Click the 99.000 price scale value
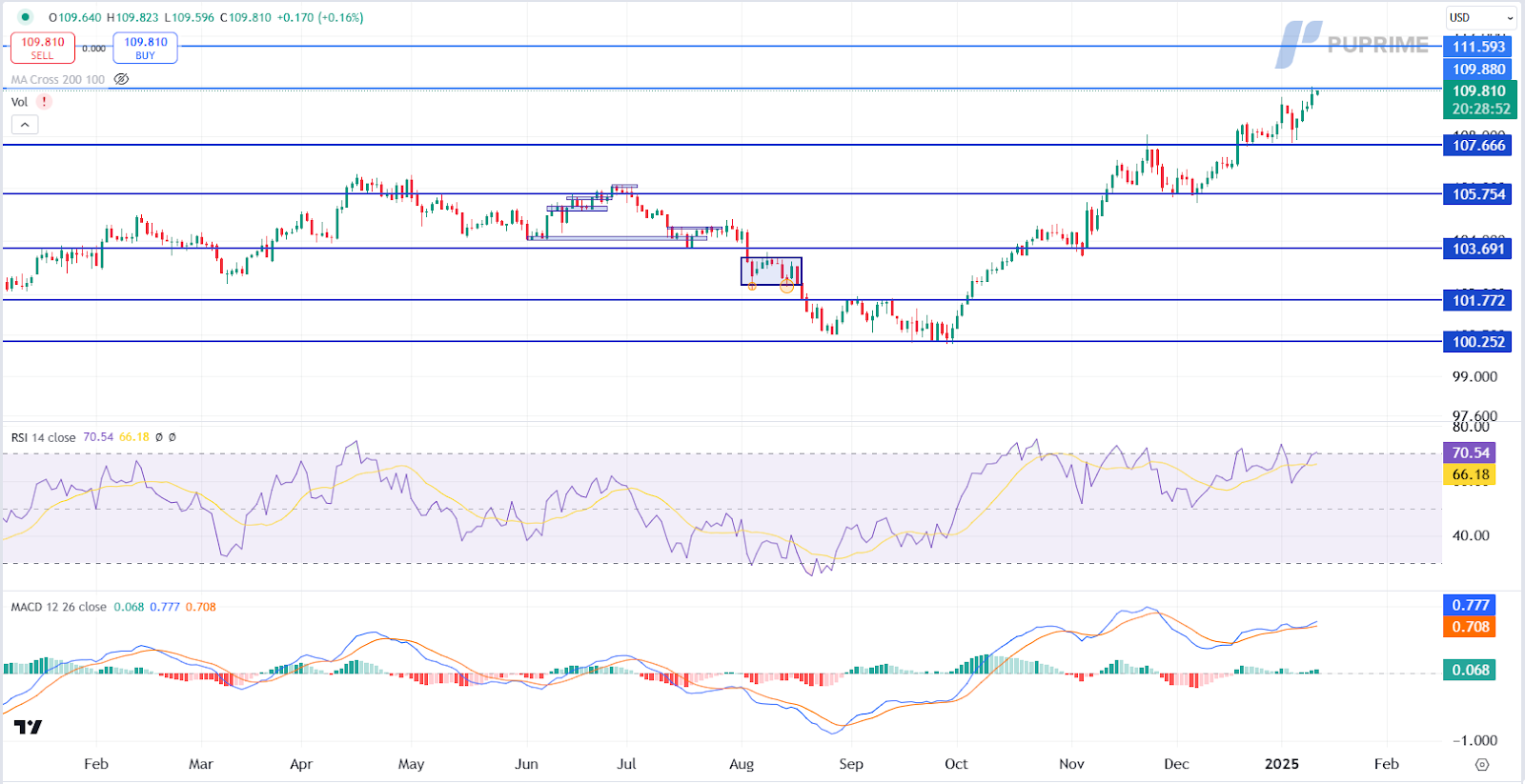 (1474, 377)
